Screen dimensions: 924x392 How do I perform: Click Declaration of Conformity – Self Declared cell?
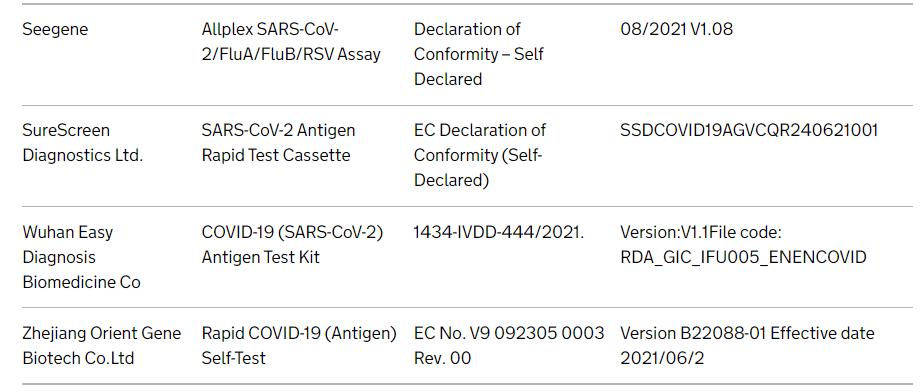tap(478, 54)
